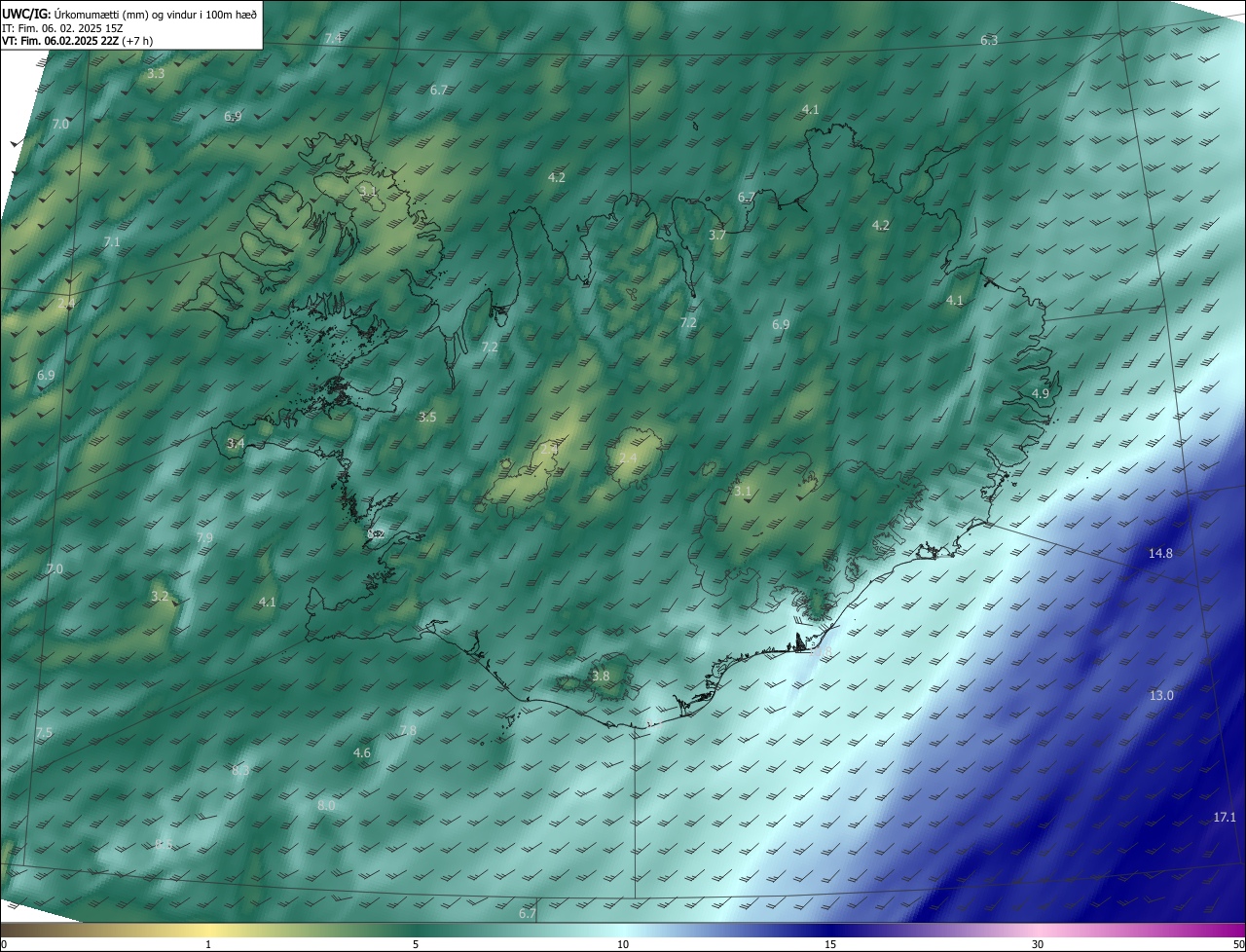Click the 8.0 value label

(326, 805)
